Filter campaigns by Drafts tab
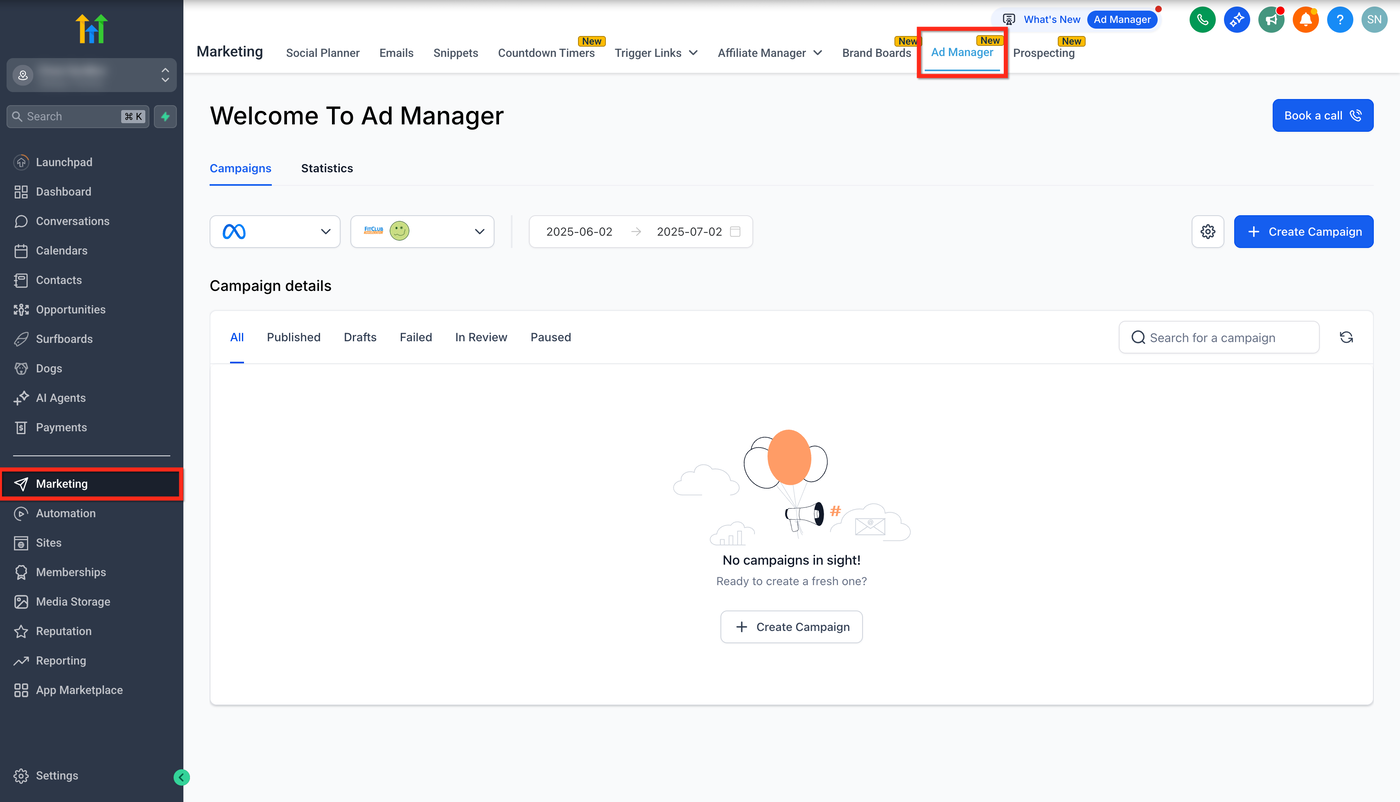Screen dimensions: 1400x802 (360, 338)
